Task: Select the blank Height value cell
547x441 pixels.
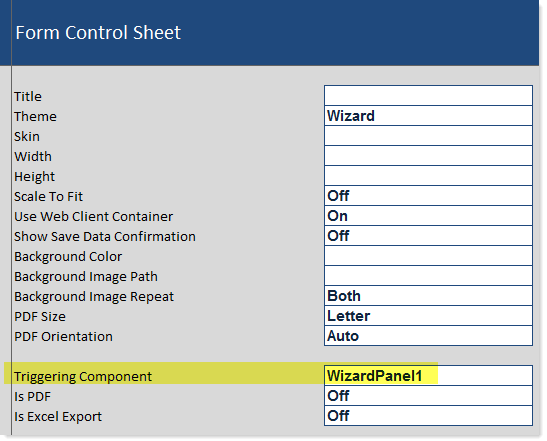Action: [x=428, y=175]
